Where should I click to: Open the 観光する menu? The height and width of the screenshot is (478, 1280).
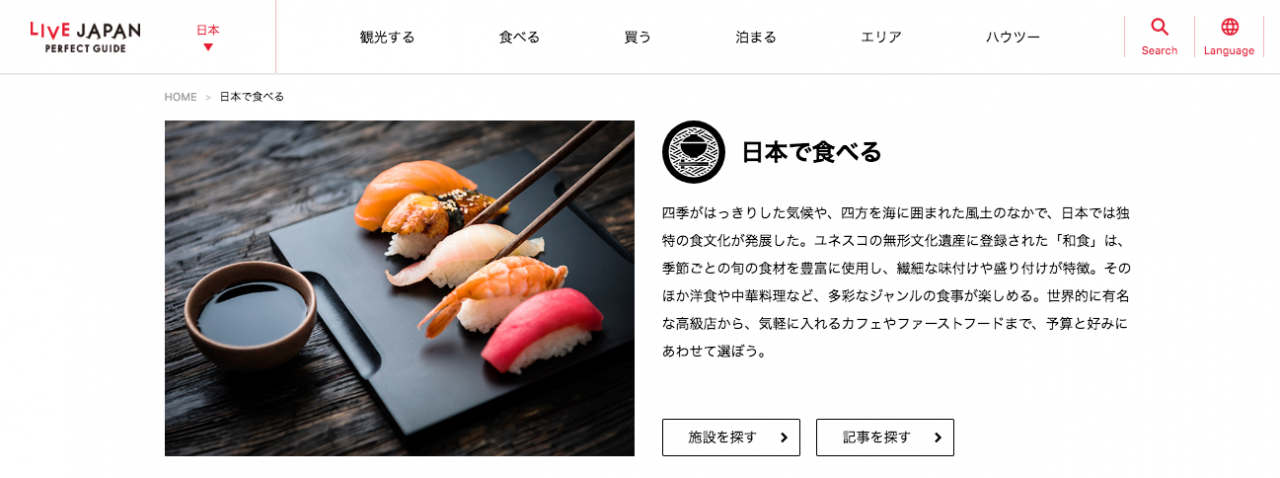(387, 37)
